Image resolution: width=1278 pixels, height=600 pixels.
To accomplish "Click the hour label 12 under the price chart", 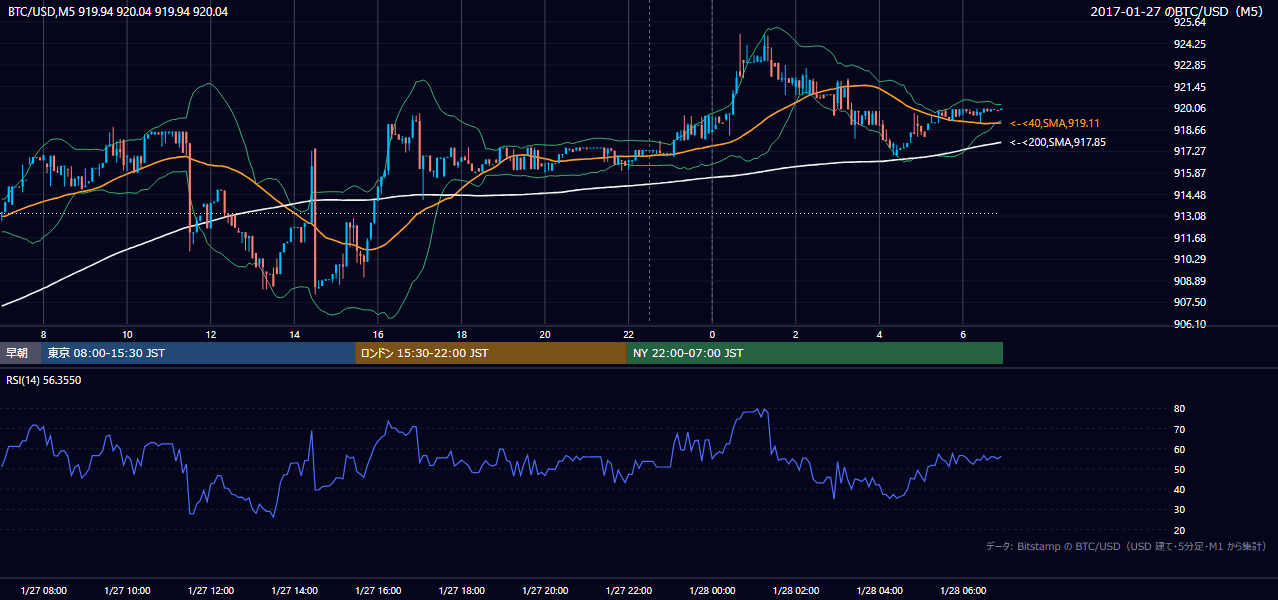I will point(210,334).
